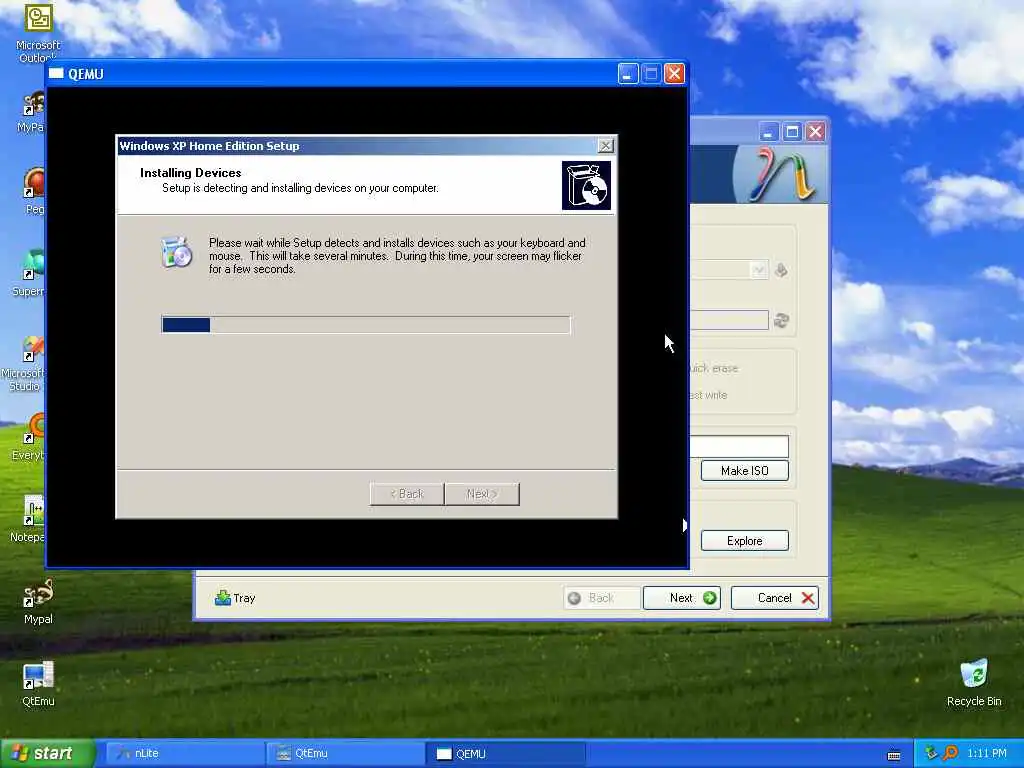
Task: Click the Make ISO button
Action: click(744, 471)
